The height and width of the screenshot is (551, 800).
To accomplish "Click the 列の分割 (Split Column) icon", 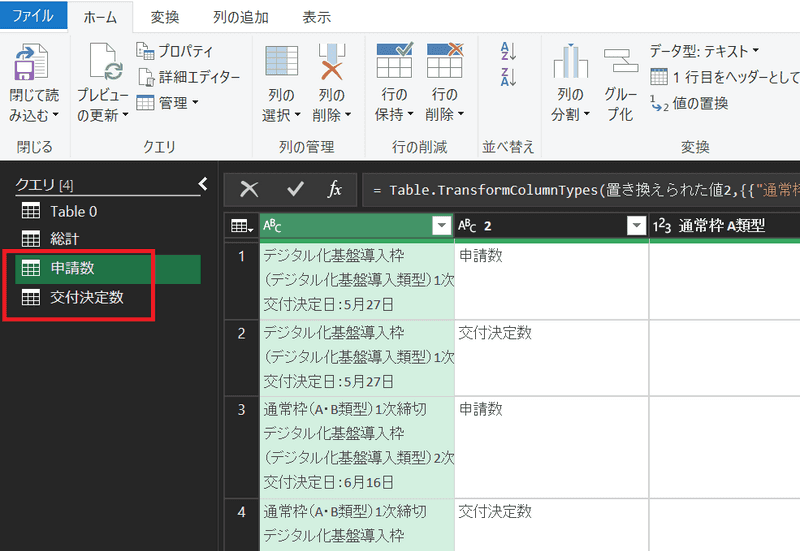I will point(570,63).
